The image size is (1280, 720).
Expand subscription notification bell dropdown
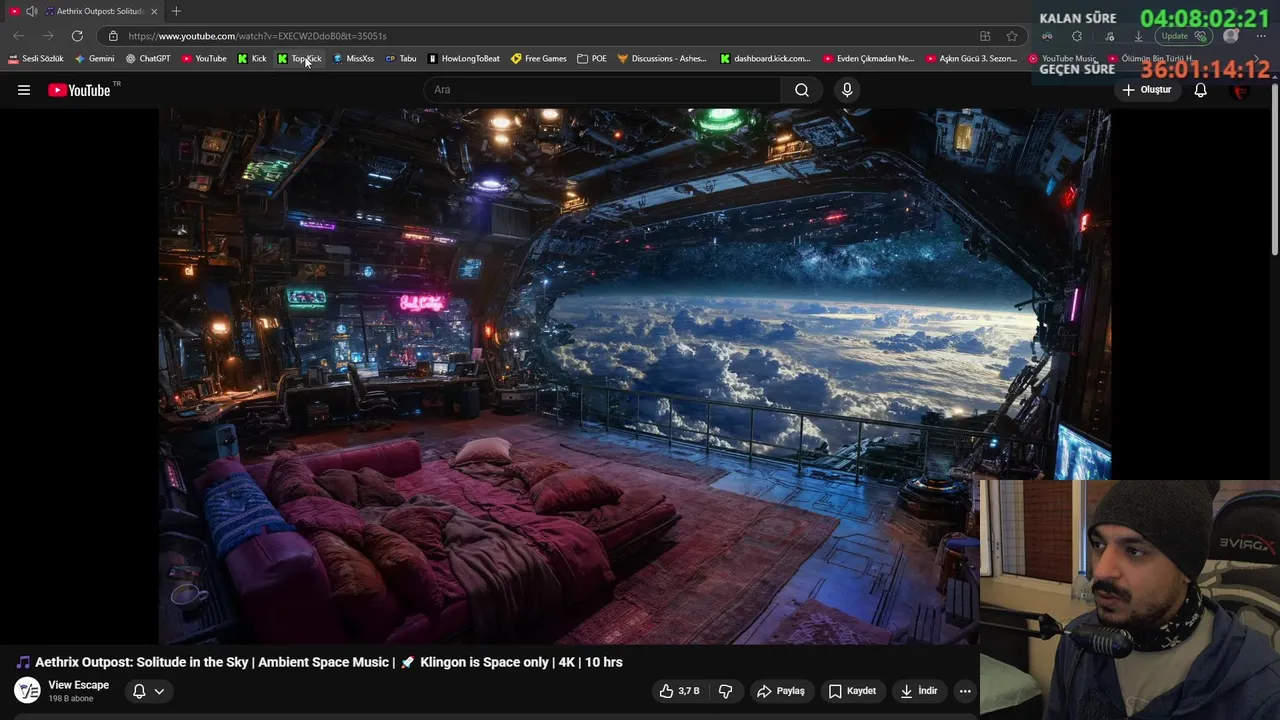click(148, 691)
